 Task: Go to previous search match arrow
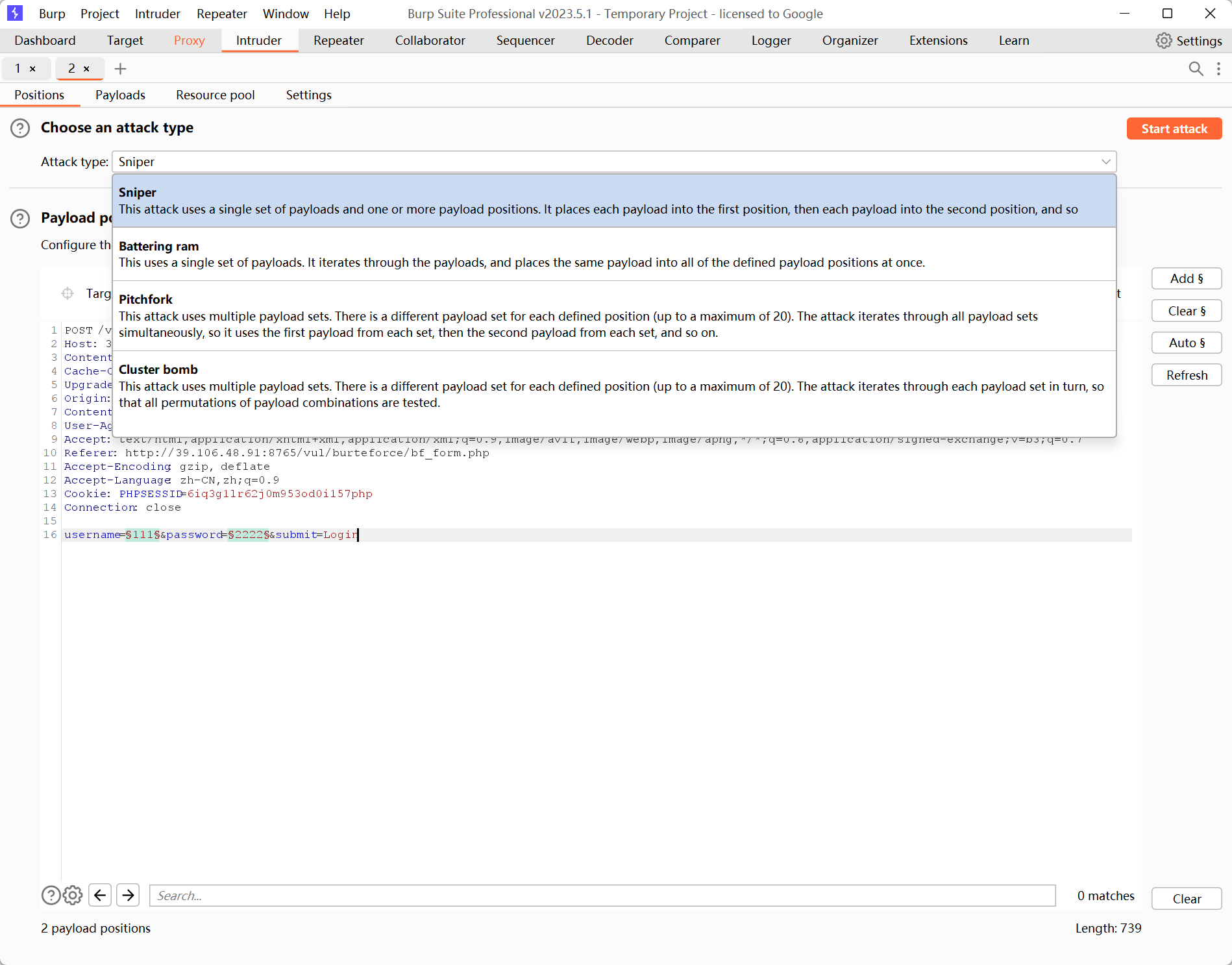(100, 896)
